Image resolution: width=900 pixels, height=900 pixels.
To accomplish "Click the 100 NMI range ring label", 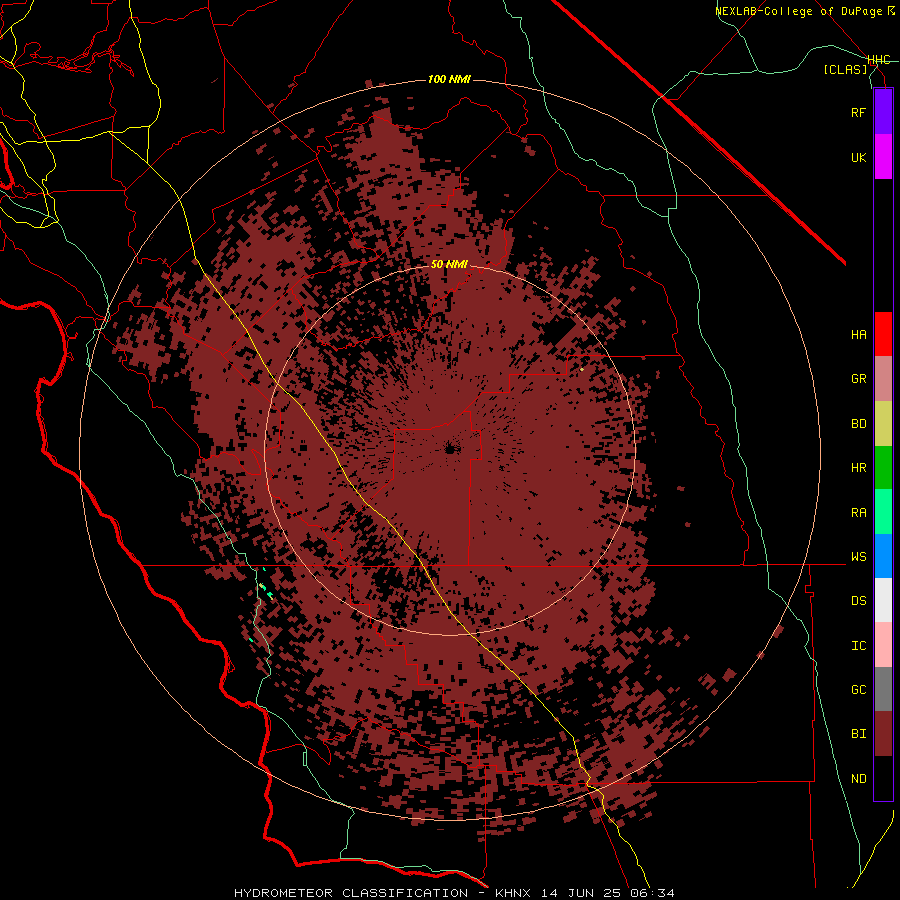I will tap(449, 79).
